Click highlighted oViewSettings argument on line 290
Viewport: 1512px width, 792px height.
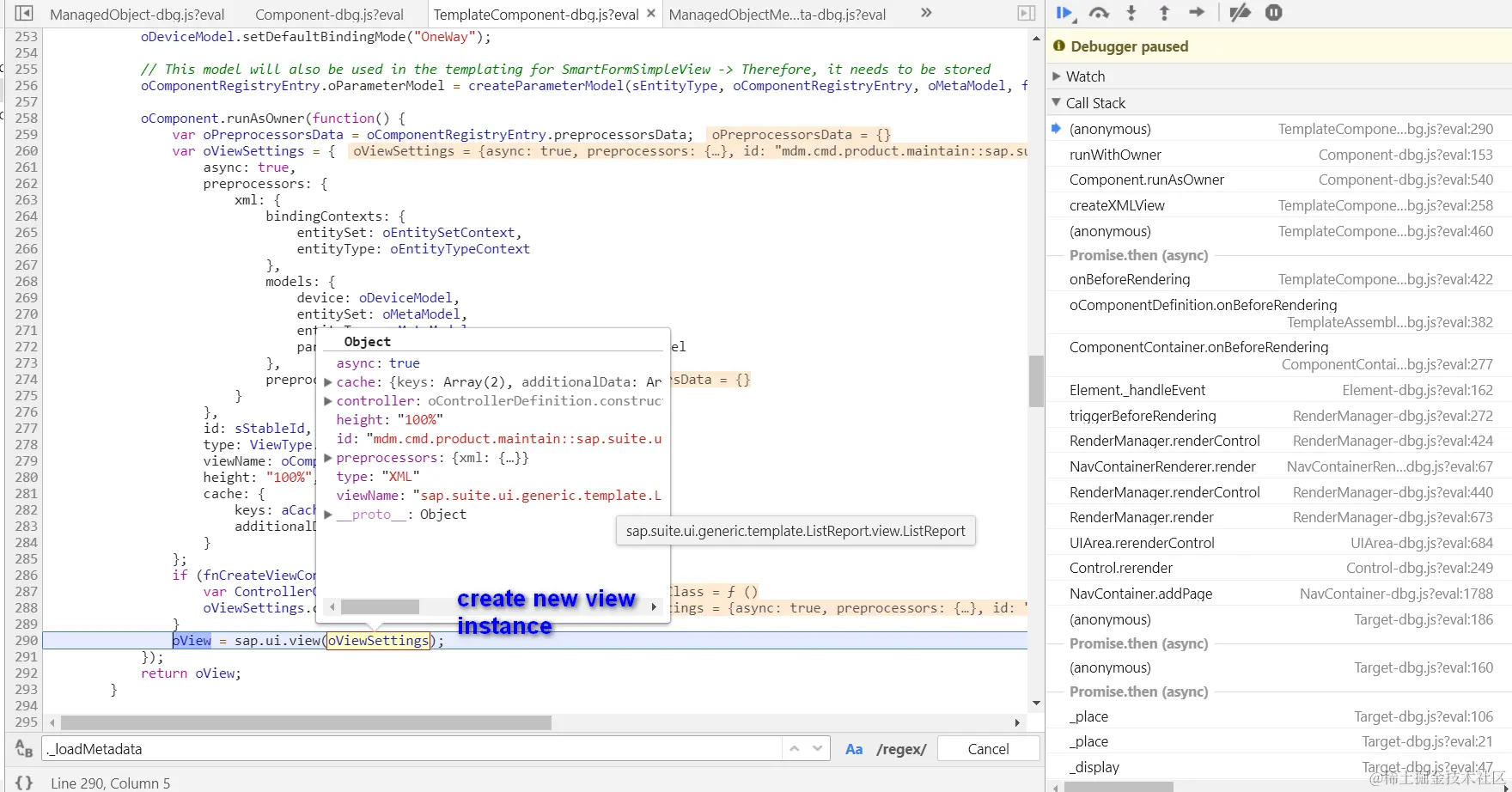[x=378, y=641]
